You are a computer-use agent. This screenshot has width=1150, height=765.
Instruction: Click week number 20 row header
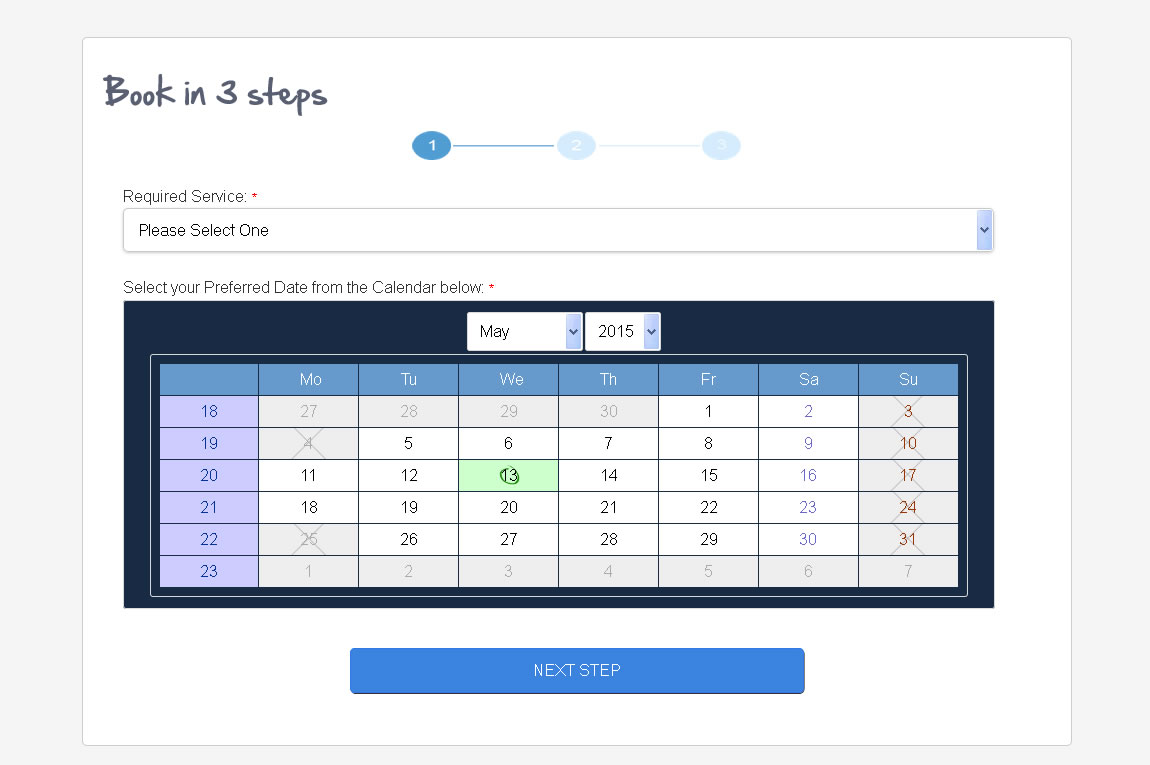tap(209, 476)
